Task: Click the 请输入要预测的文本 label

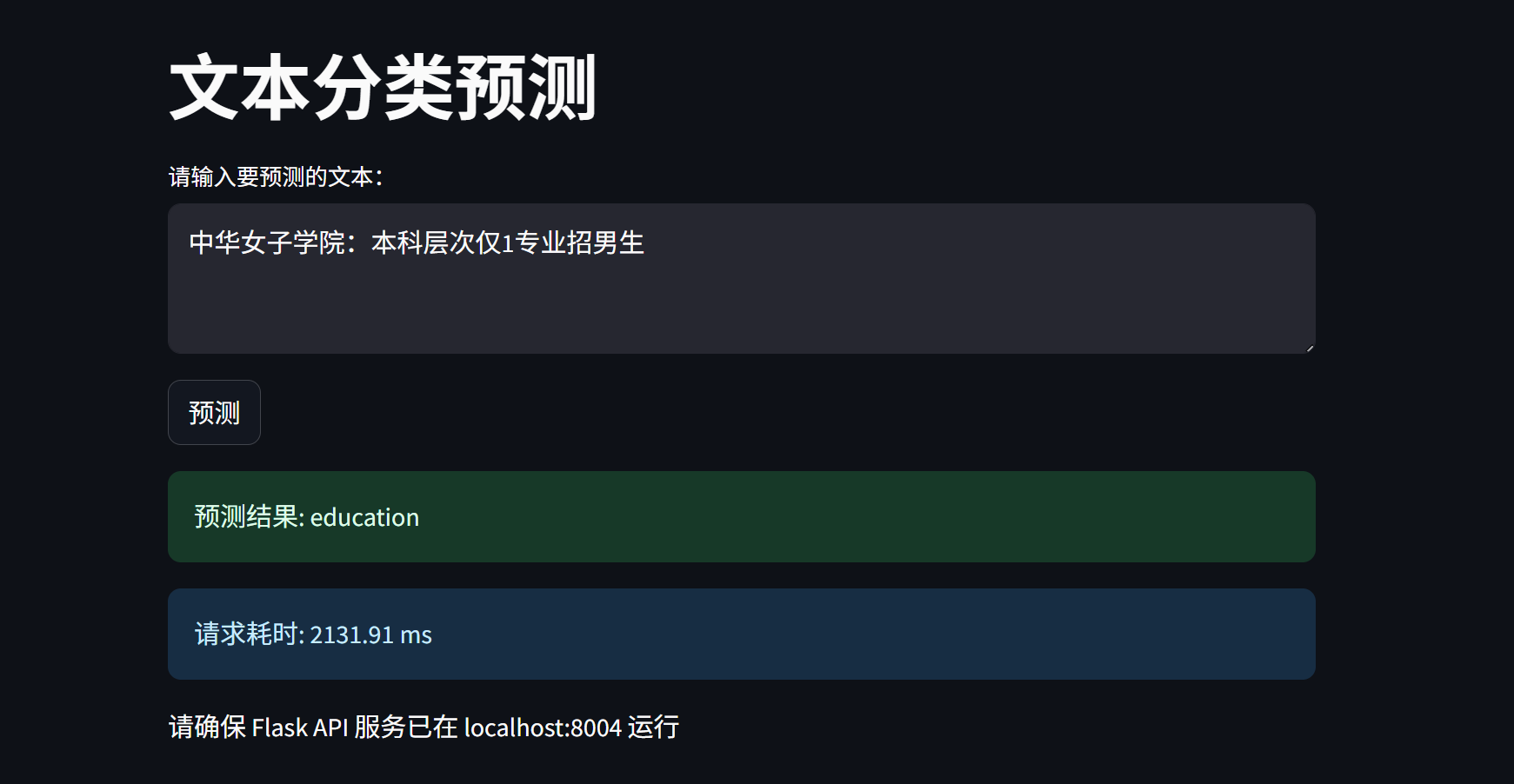Action: click(276, 177)
